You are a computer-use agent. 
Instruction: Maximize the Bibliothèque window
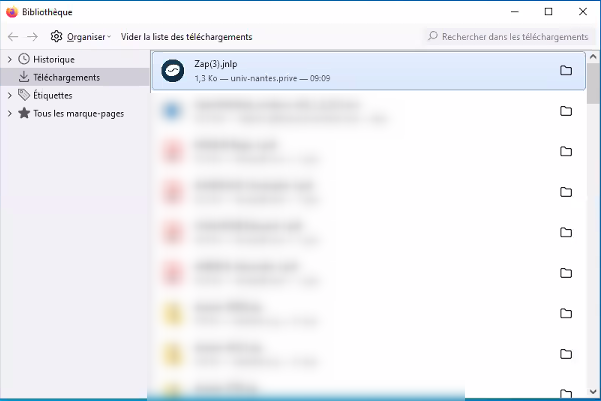pyautogui.click(x=548, y=11)
